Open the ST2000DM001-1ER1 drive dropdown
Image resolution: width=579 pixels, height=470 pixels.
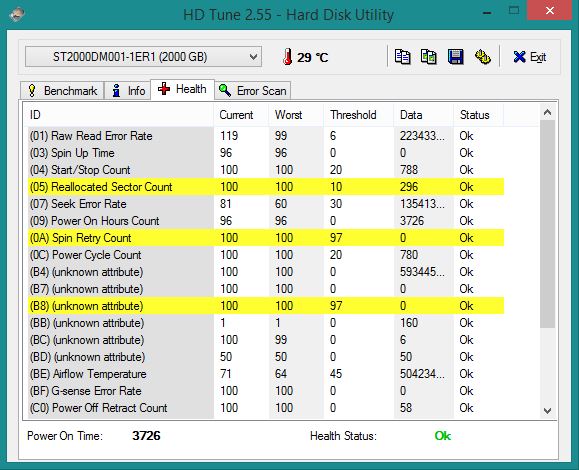pos(143,57)
